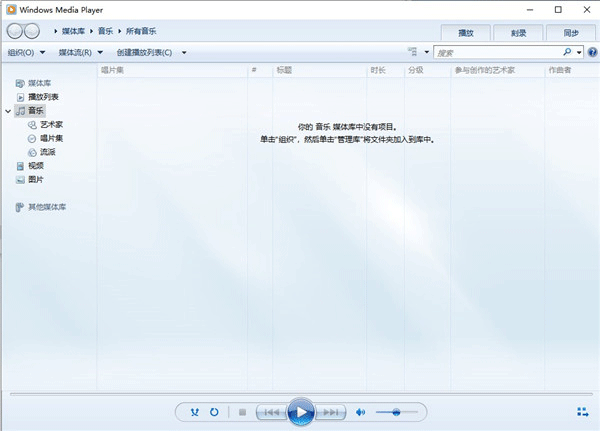The image size is (600, 431).
Task: Click the next track button
Action: [x=330, y=412]
